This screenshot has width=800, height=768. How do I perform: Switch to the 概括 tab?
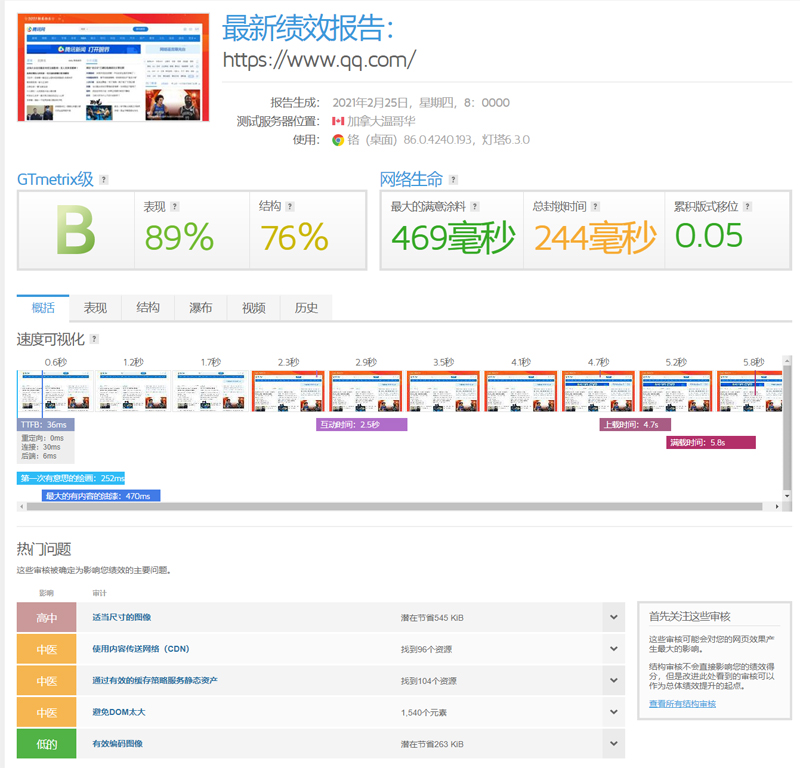43,308
